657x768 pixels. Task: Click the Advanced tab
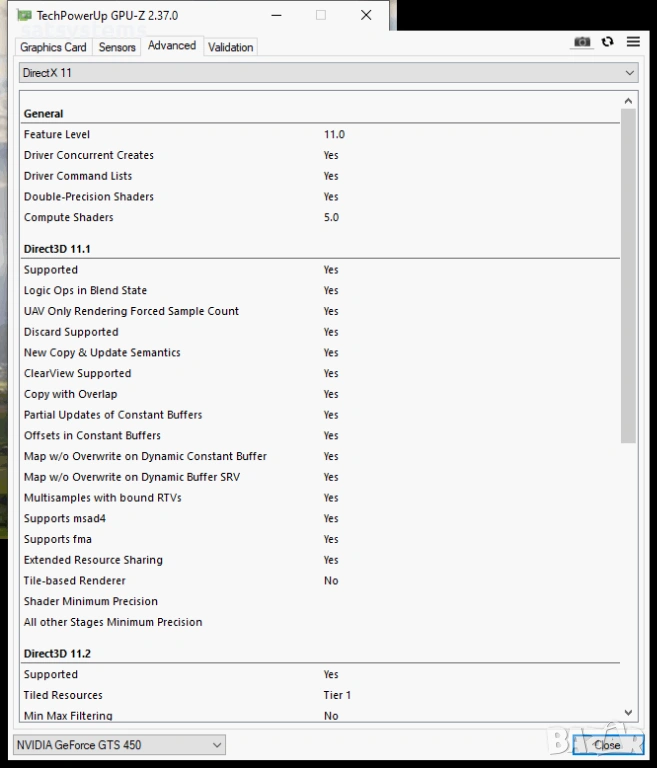pos(172,46)
